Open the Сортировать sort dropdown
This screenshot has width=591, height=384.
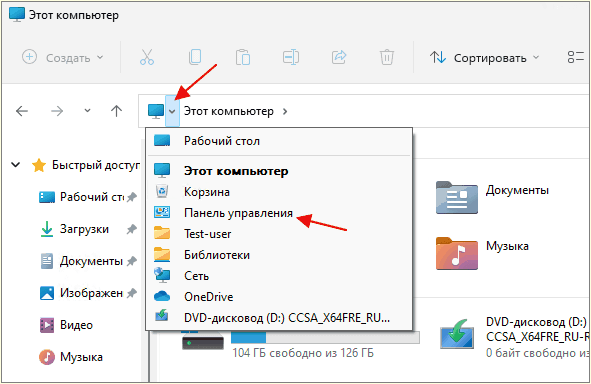tap(485, 58)
